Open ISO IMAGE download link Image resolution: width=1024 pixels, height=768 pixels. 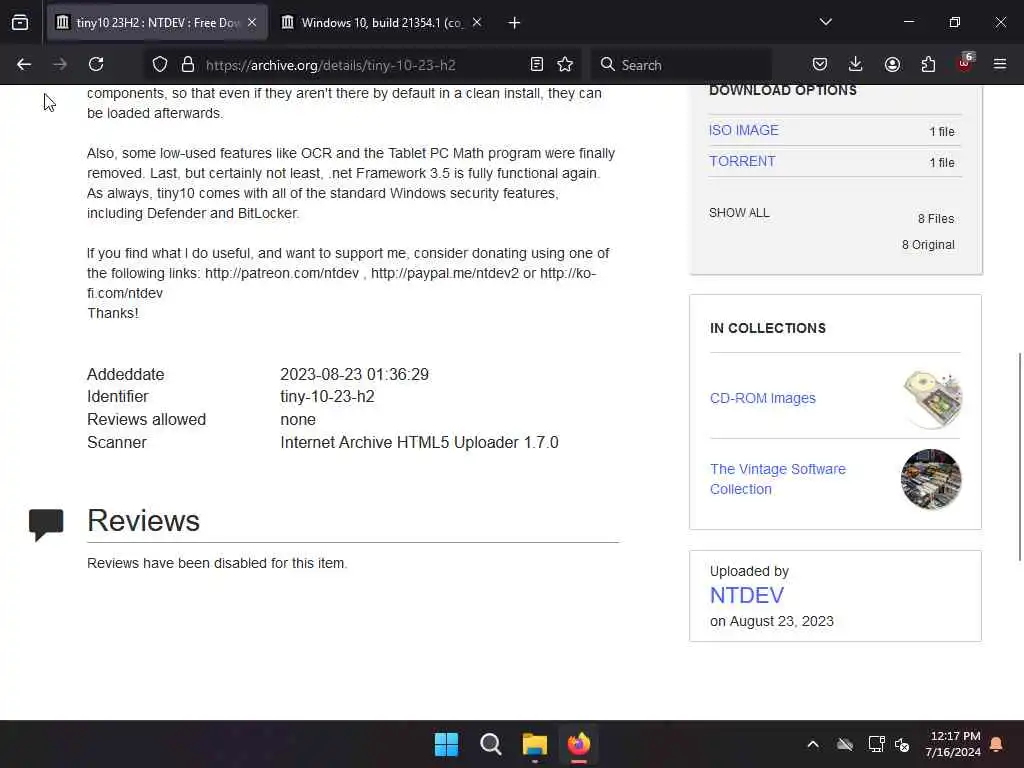click(744, 130)
